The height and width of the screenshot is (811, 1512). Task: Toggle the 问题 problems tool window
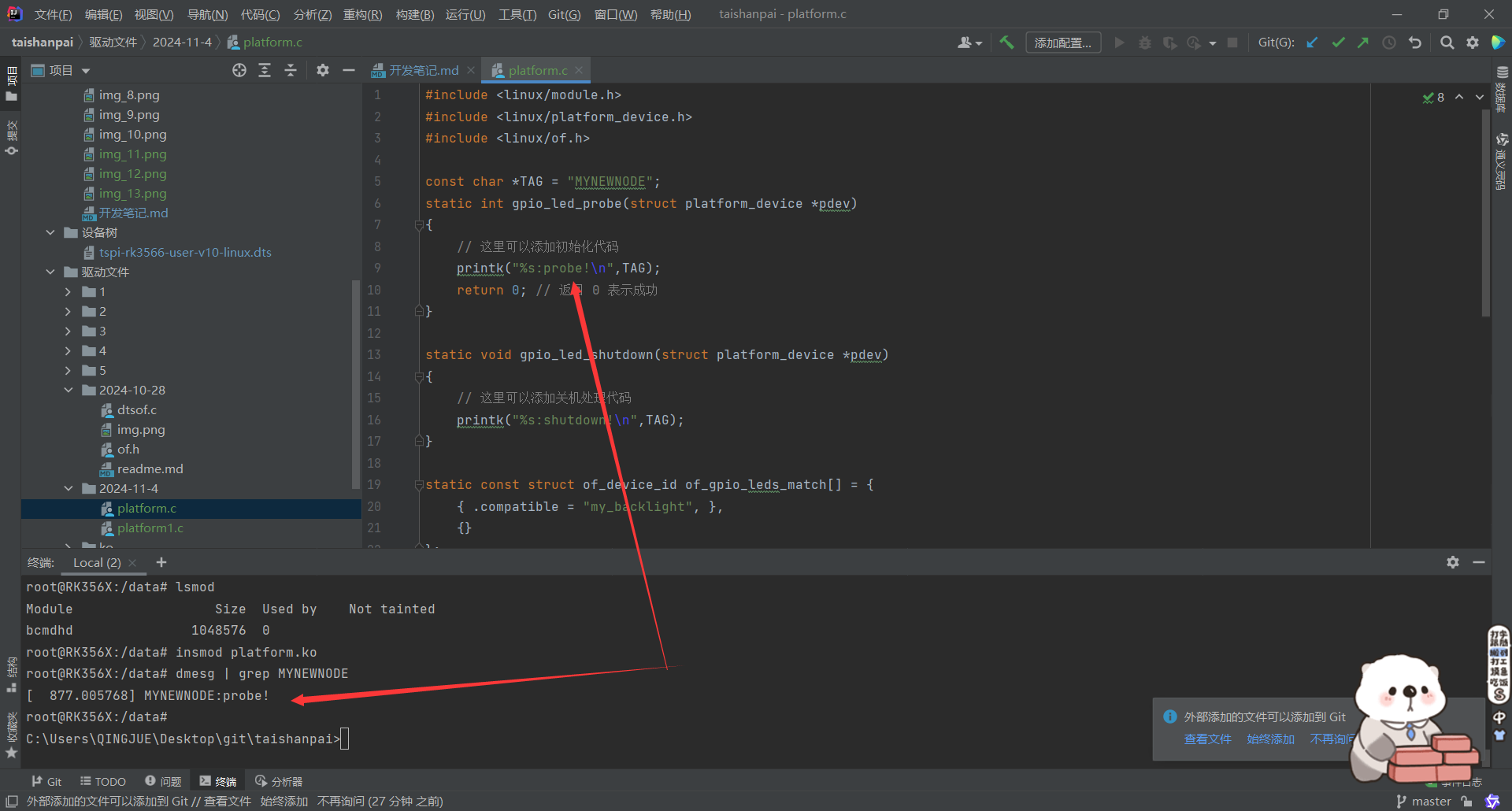(163, 781)
